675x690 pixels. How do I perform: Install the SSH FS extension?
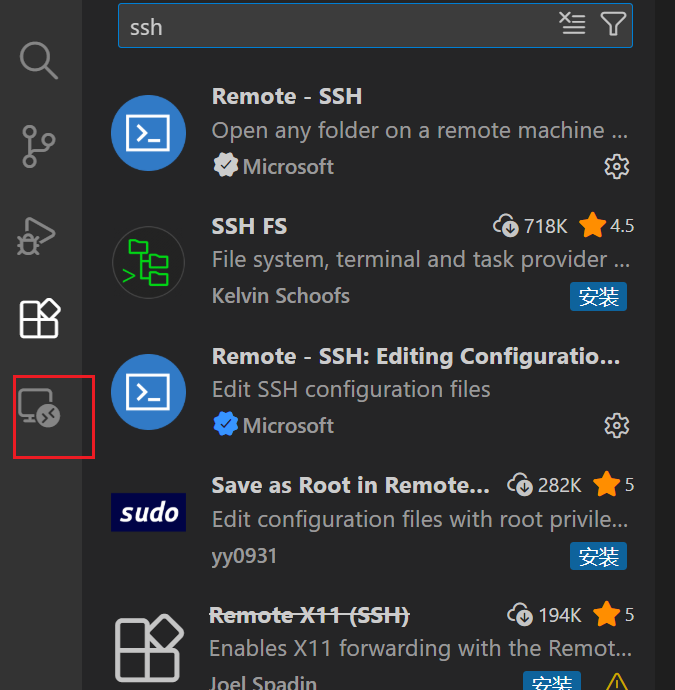[598, 297]
